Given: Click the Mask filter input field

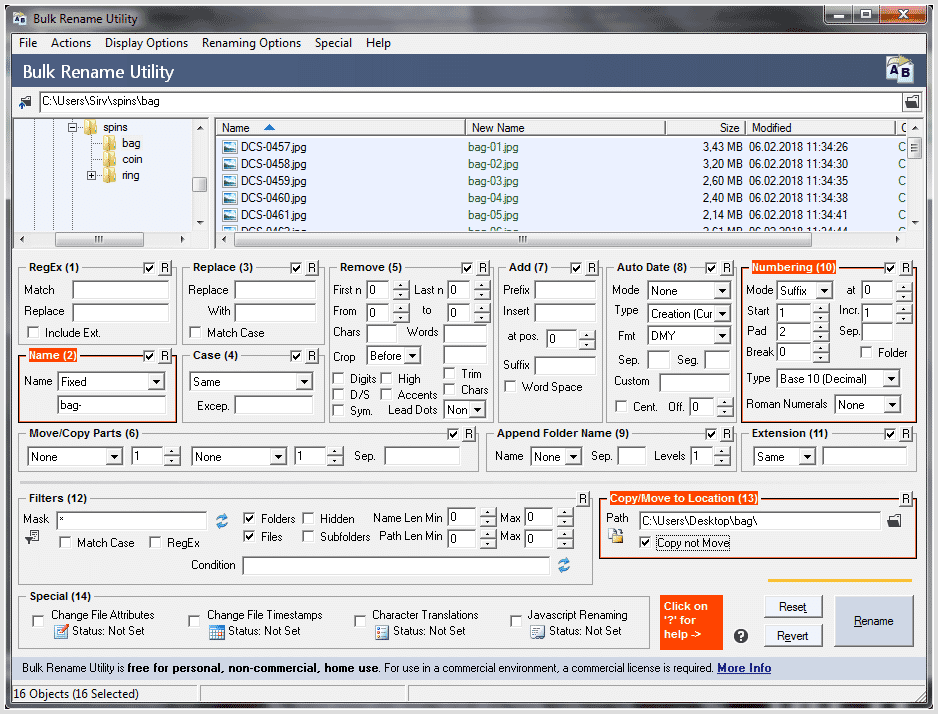Looking at the screenshot, I should (132, 520).
